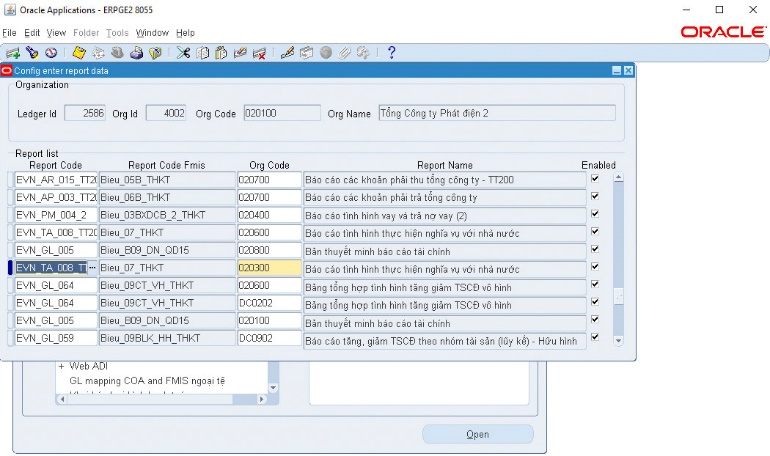Select 'GL mapping COA and FMIS ngoại tệ' in Navigator
770x456 pixels.
click(x=147, y=381)
